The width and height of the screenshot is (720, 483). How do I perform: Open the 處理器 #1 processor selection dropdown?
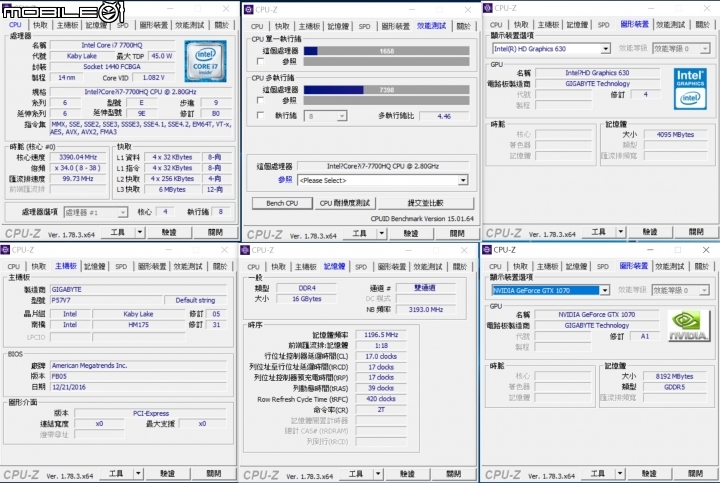96,212
